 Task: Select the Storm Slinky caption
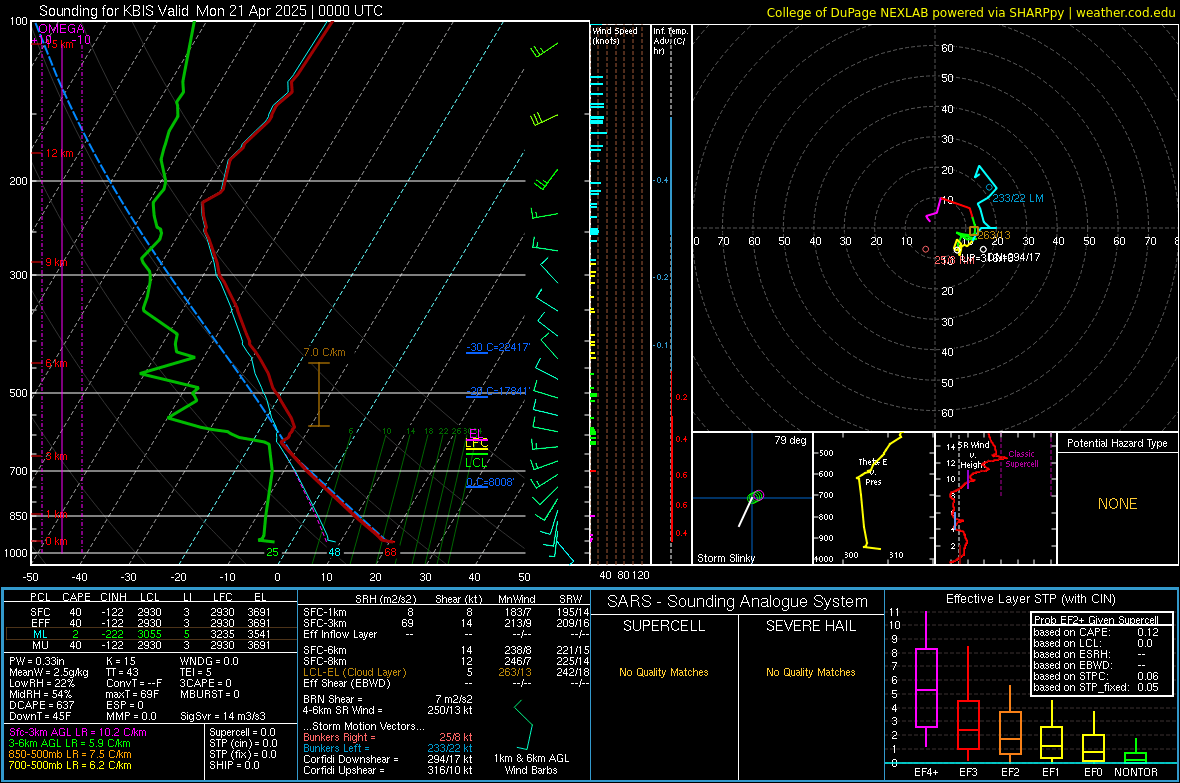pyautogui.click(x=725, y=558)
